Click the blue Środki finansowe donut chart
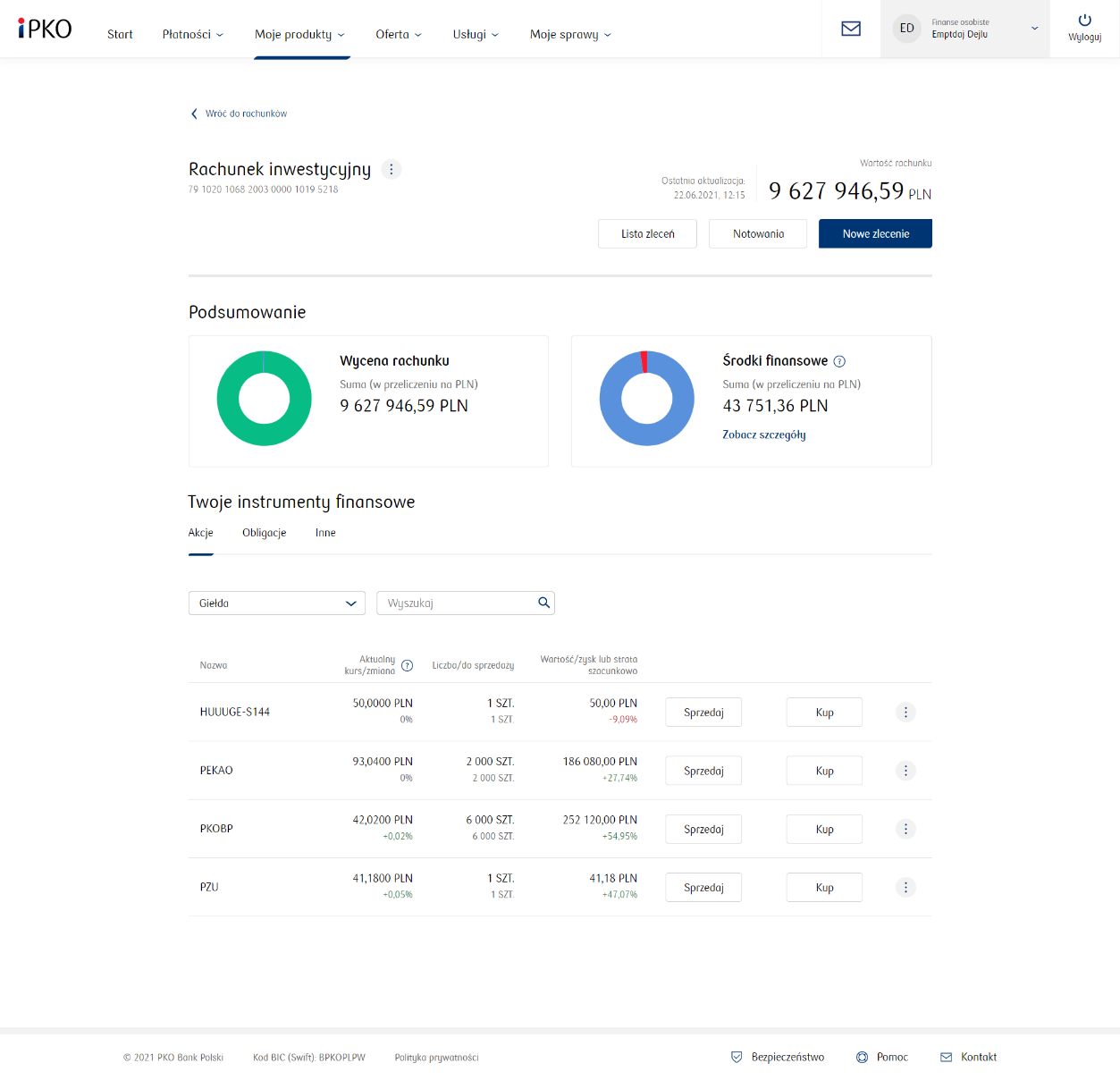 [647, 399]
